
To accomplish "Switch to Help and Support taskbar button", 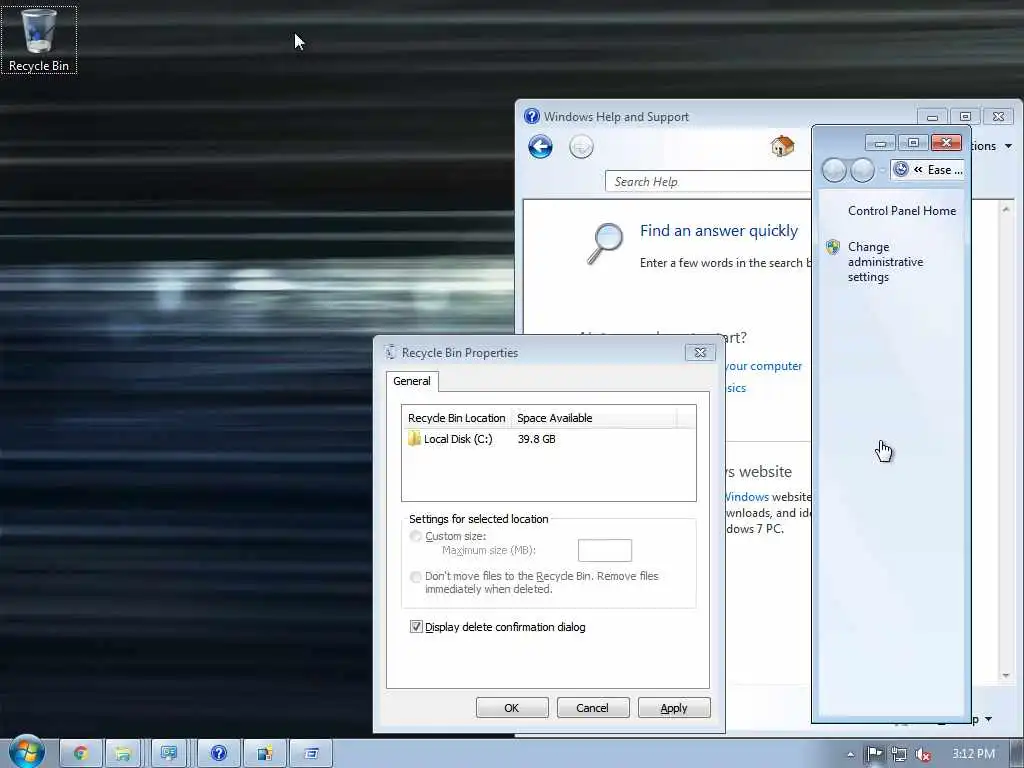I will 219,754.
